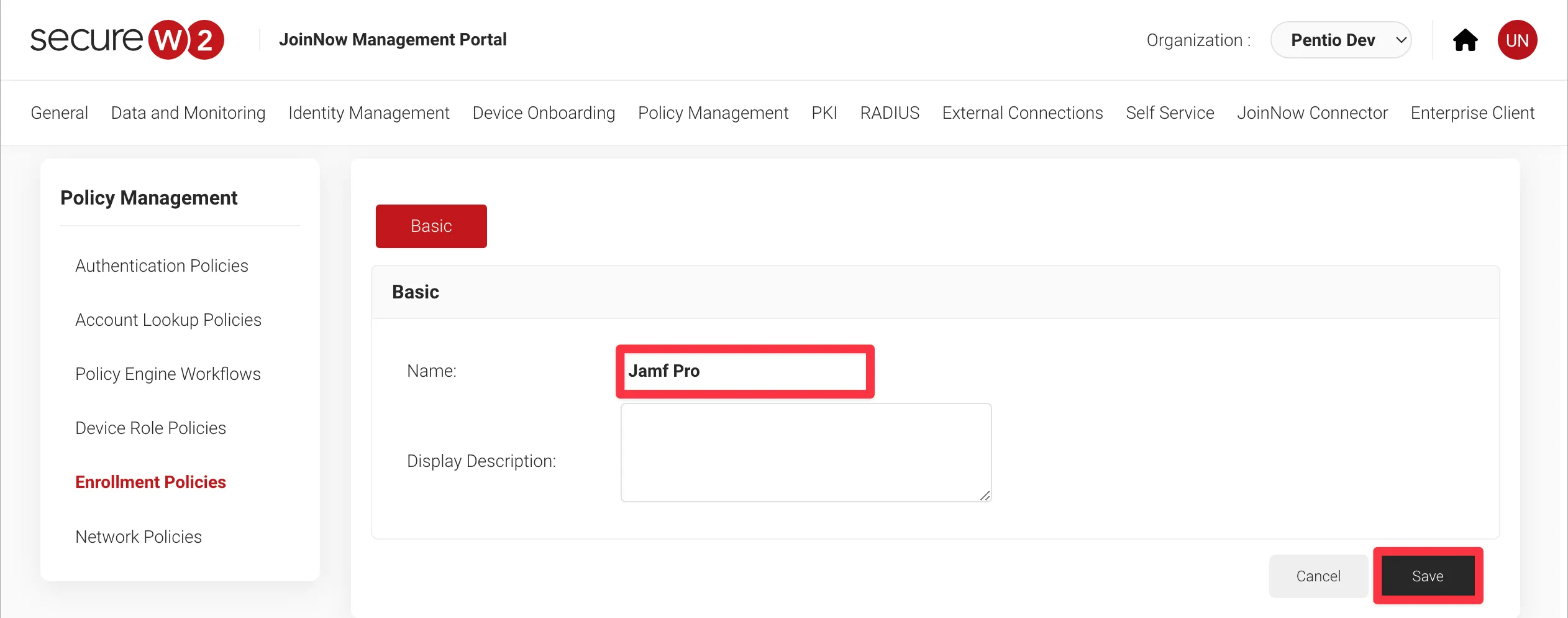Open the UN user avatar menu
The width and height of the screenshot is (1568, 618).
tap(1517, 40)
